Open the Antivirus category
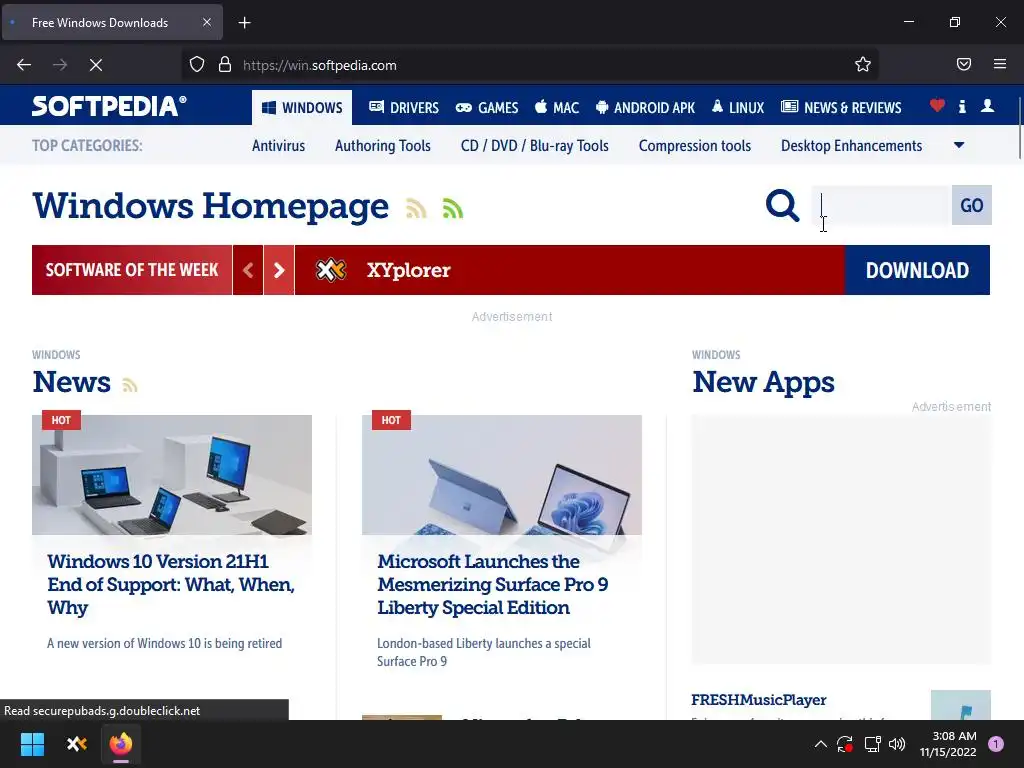 [x=278, y=146]
